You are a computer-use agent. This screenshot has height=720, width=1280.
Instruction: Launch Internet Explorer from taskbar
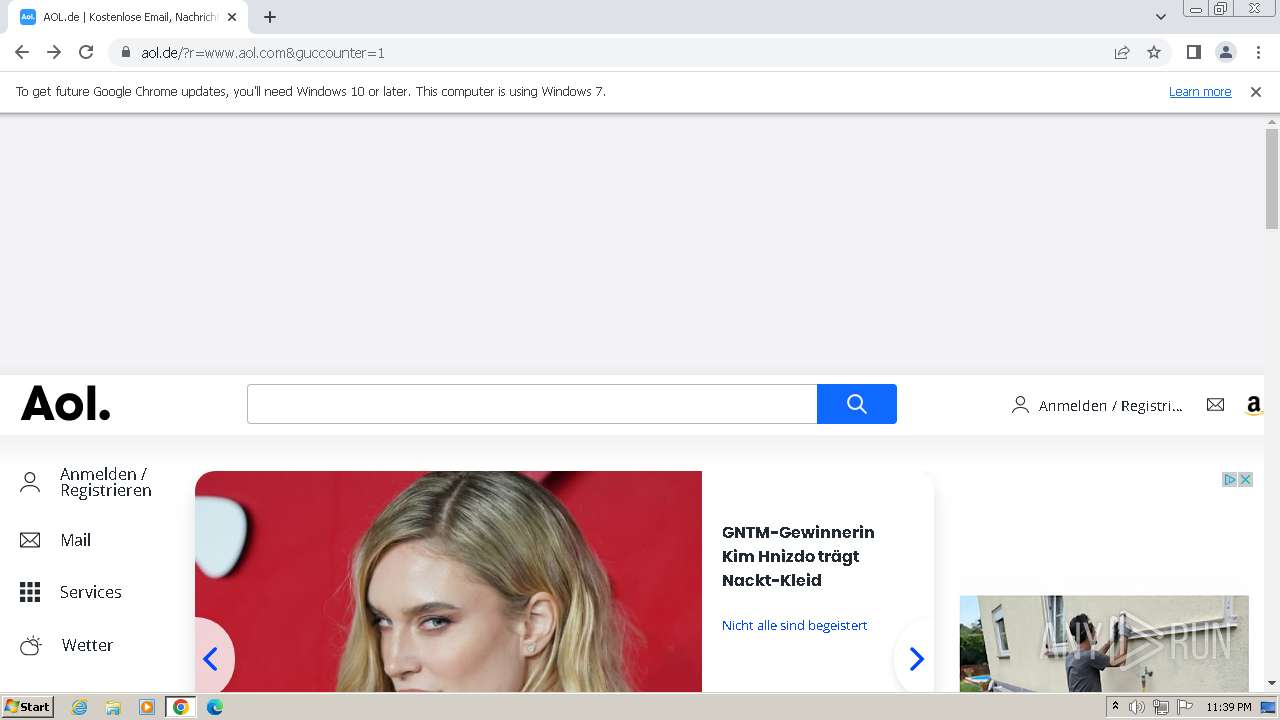pos(79,707)
